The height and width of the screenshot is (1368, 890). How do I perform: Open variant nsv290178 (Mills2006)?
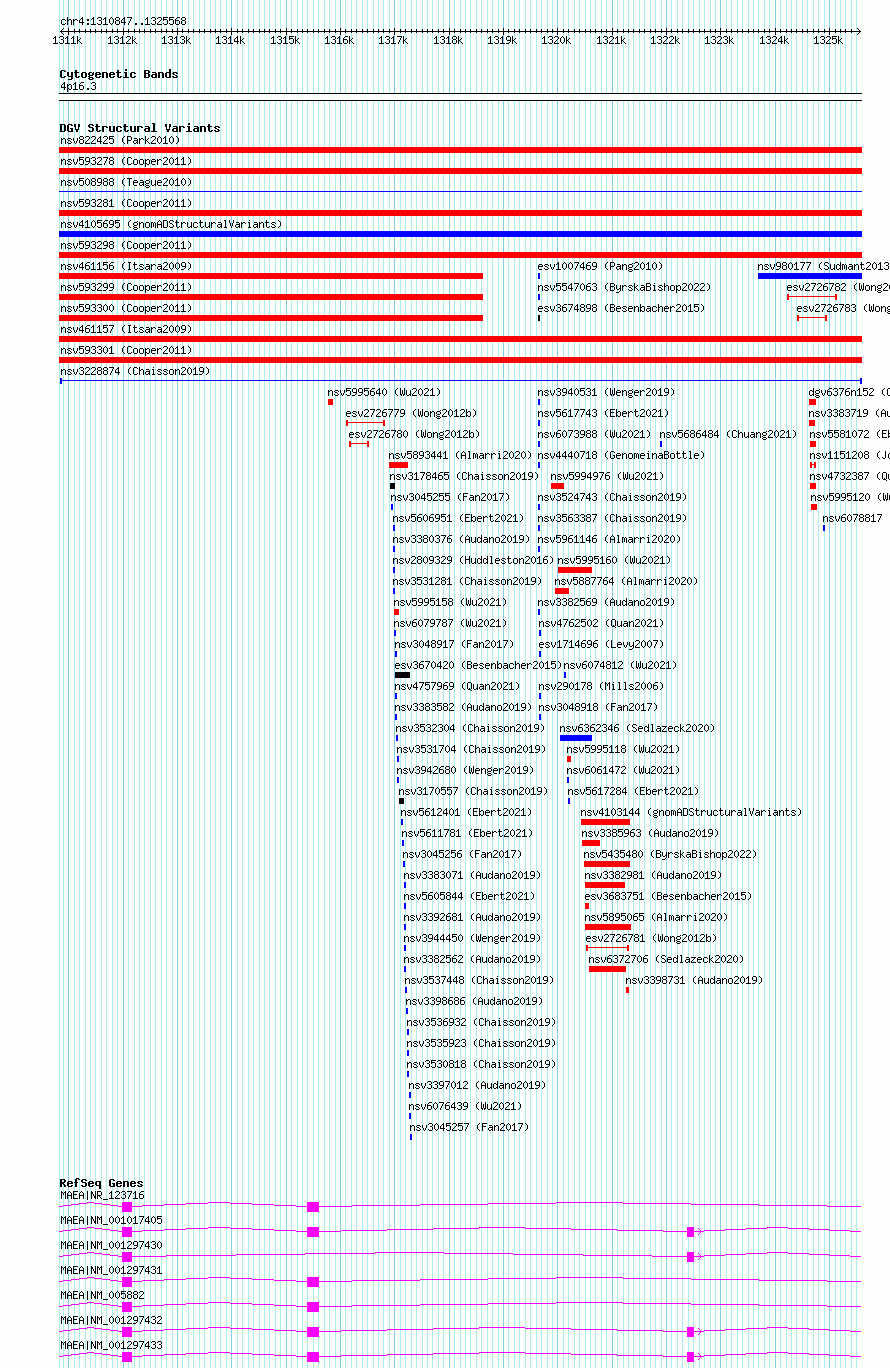(600, 686)
